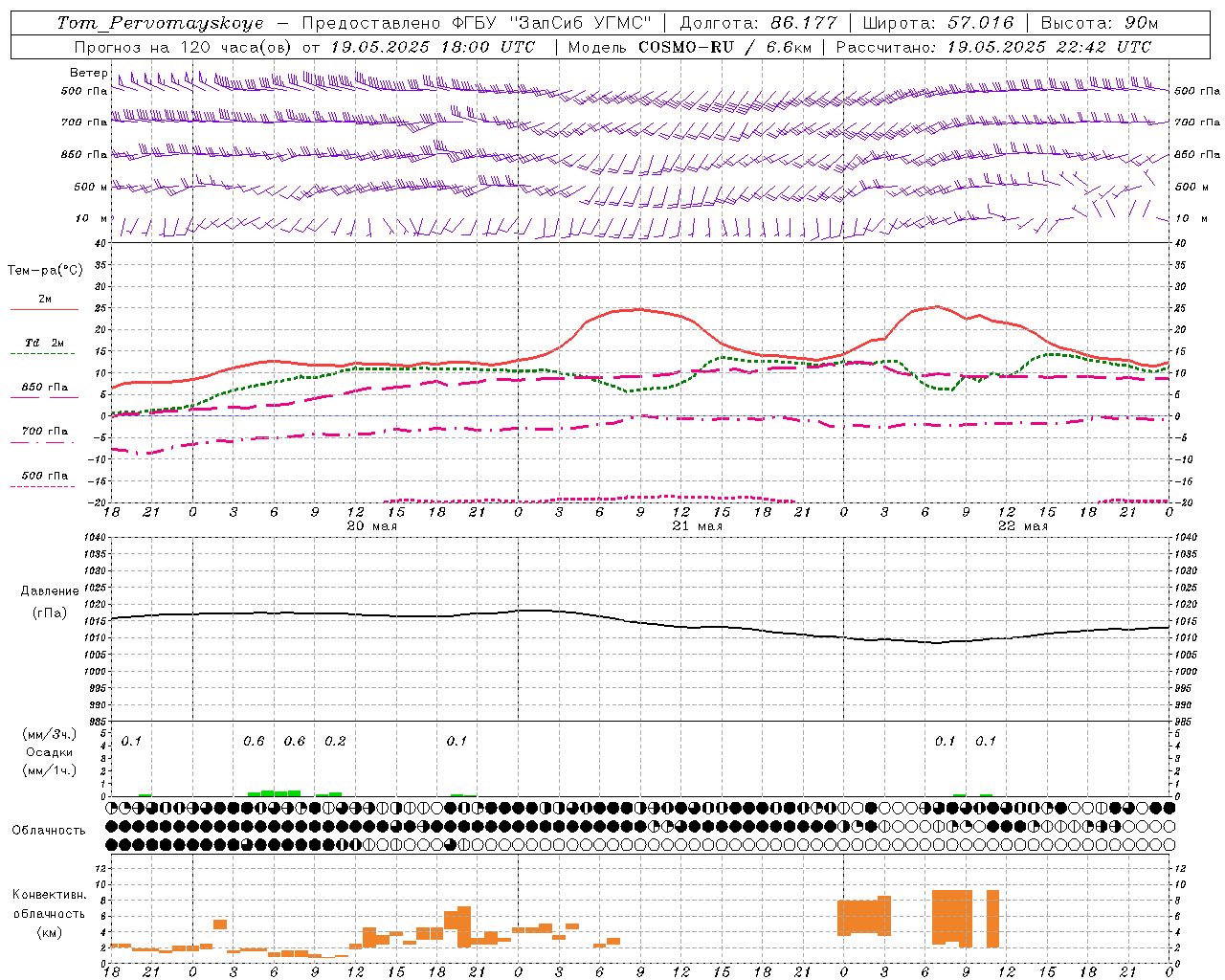The image size is (1225, 980).
Task: Click the Рассчитано: 19.05.2025 22:42 UTC text
Action: [993, 47]
